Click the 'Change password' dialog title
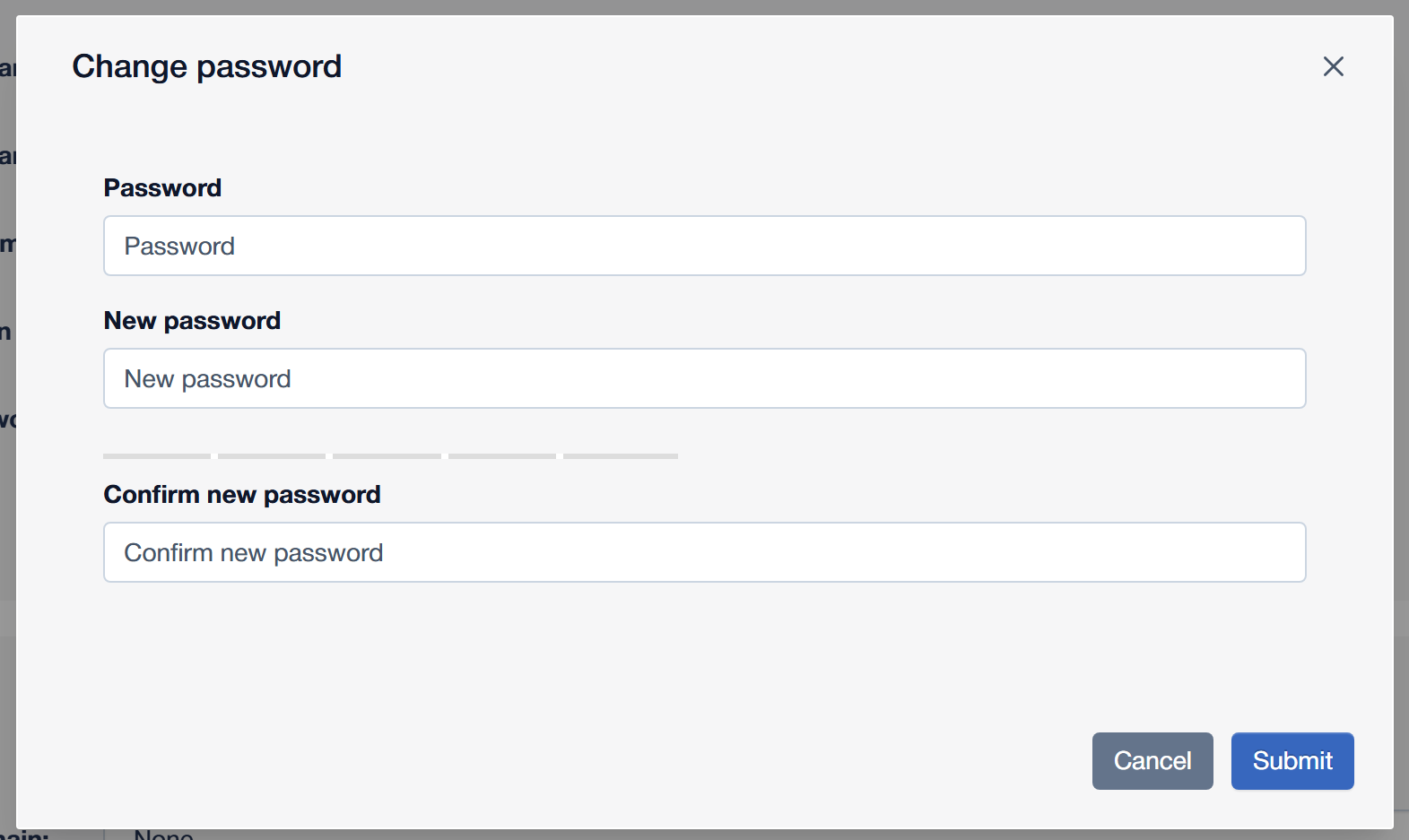This screenshot has height=840, width=1409. point(206,66)
